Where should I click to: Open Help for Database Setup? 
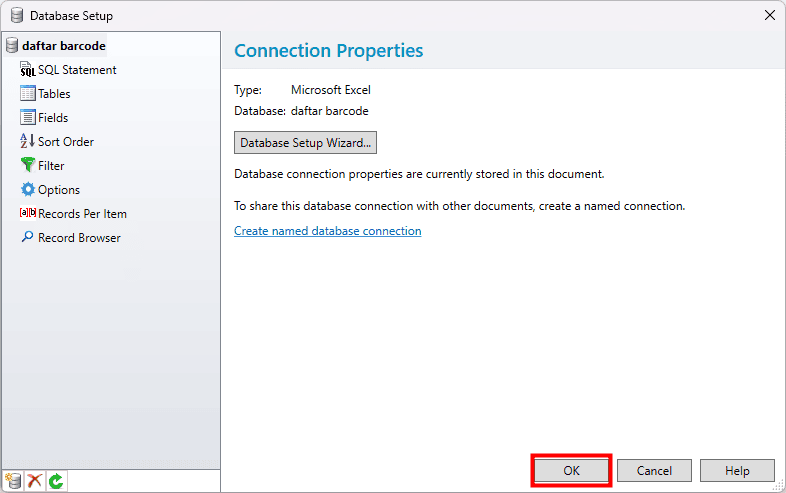tap(737, 470)
